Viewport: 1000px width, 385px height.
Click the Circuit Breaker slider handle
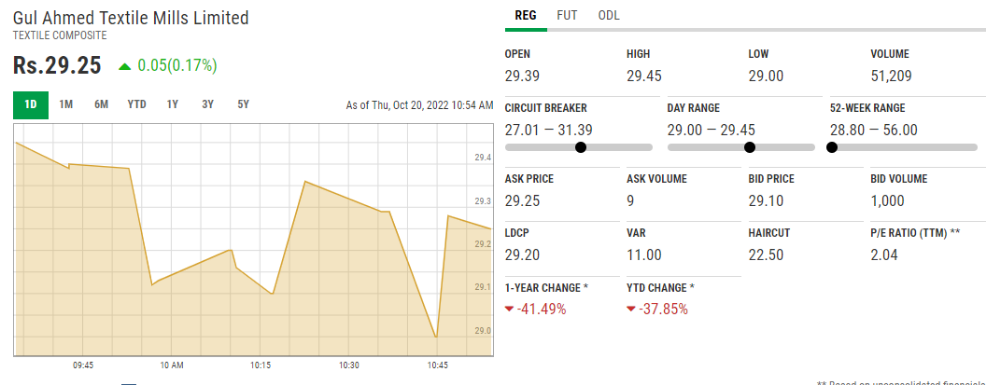580,148
